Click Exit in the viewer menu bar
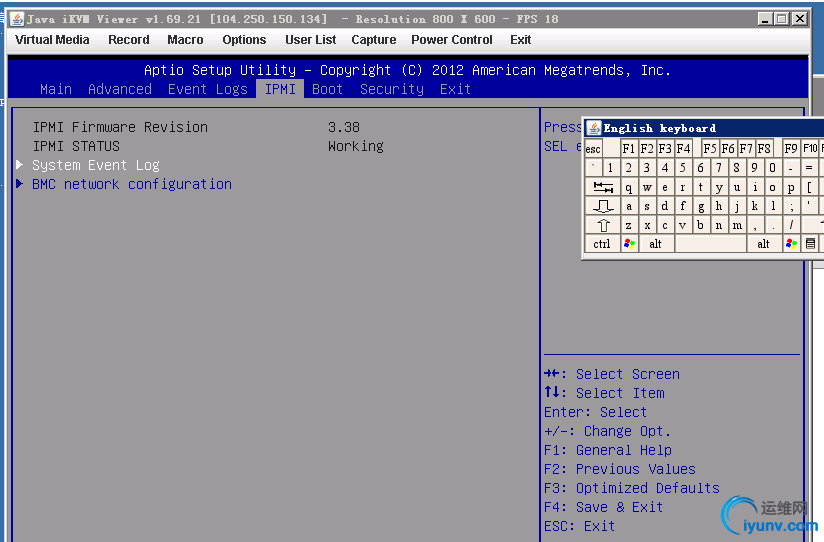 point(520,40)
